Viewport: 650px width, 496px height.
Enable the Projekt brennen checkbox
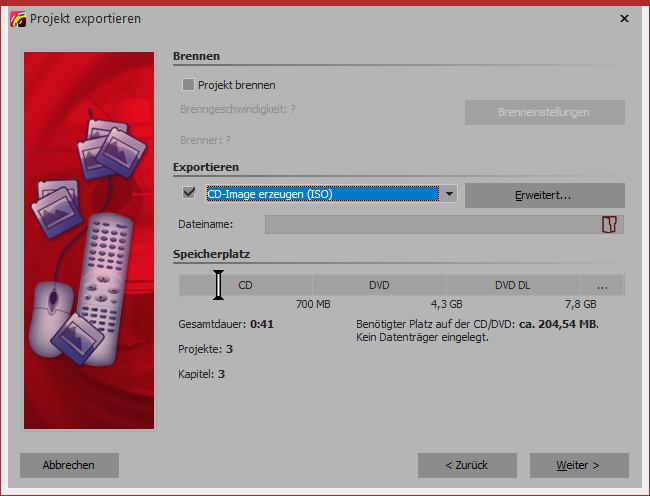point(188,85)
